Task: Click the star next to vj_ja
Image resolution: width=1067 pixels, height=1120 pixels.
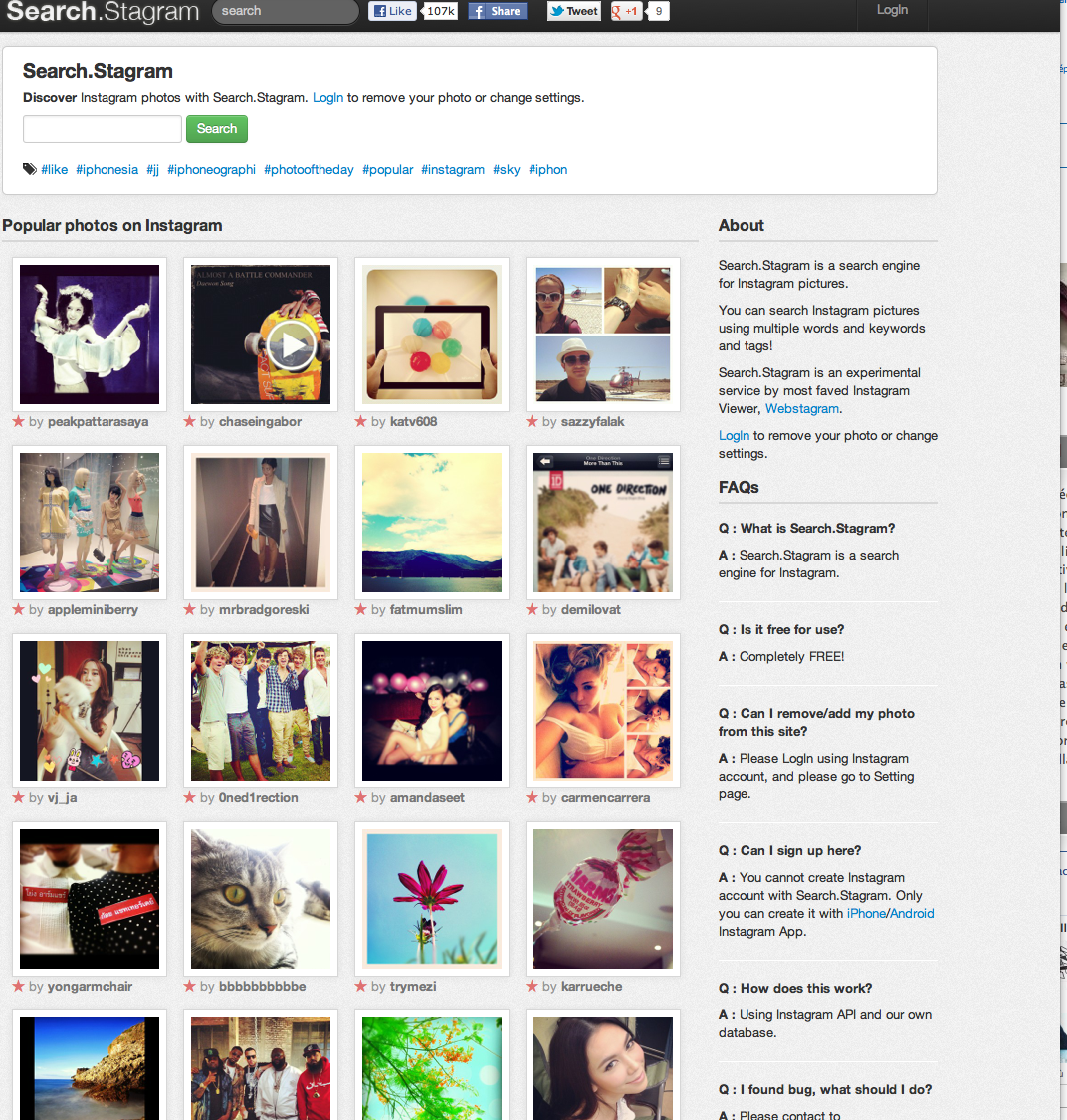Action: click(19, 797)
